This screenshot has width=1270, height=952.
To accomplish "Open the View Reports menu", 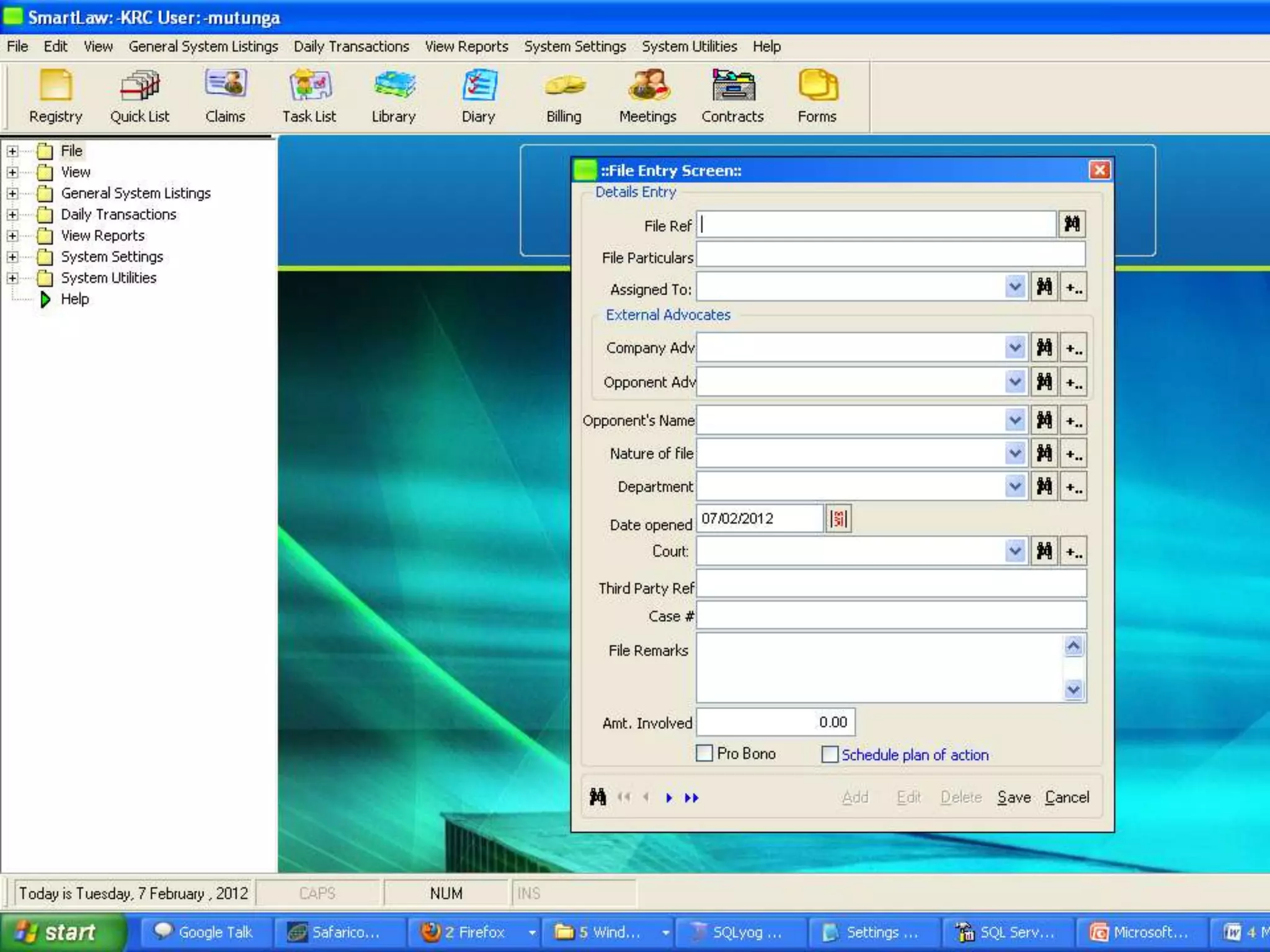I will tap(466, 46).
